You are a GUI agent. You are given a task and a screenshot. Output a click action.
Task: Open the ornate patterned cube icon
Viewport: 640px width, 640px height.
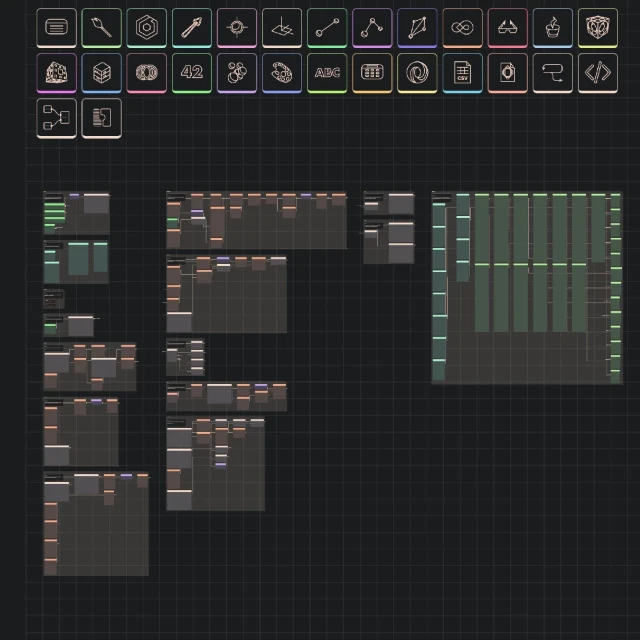point(598,28)
